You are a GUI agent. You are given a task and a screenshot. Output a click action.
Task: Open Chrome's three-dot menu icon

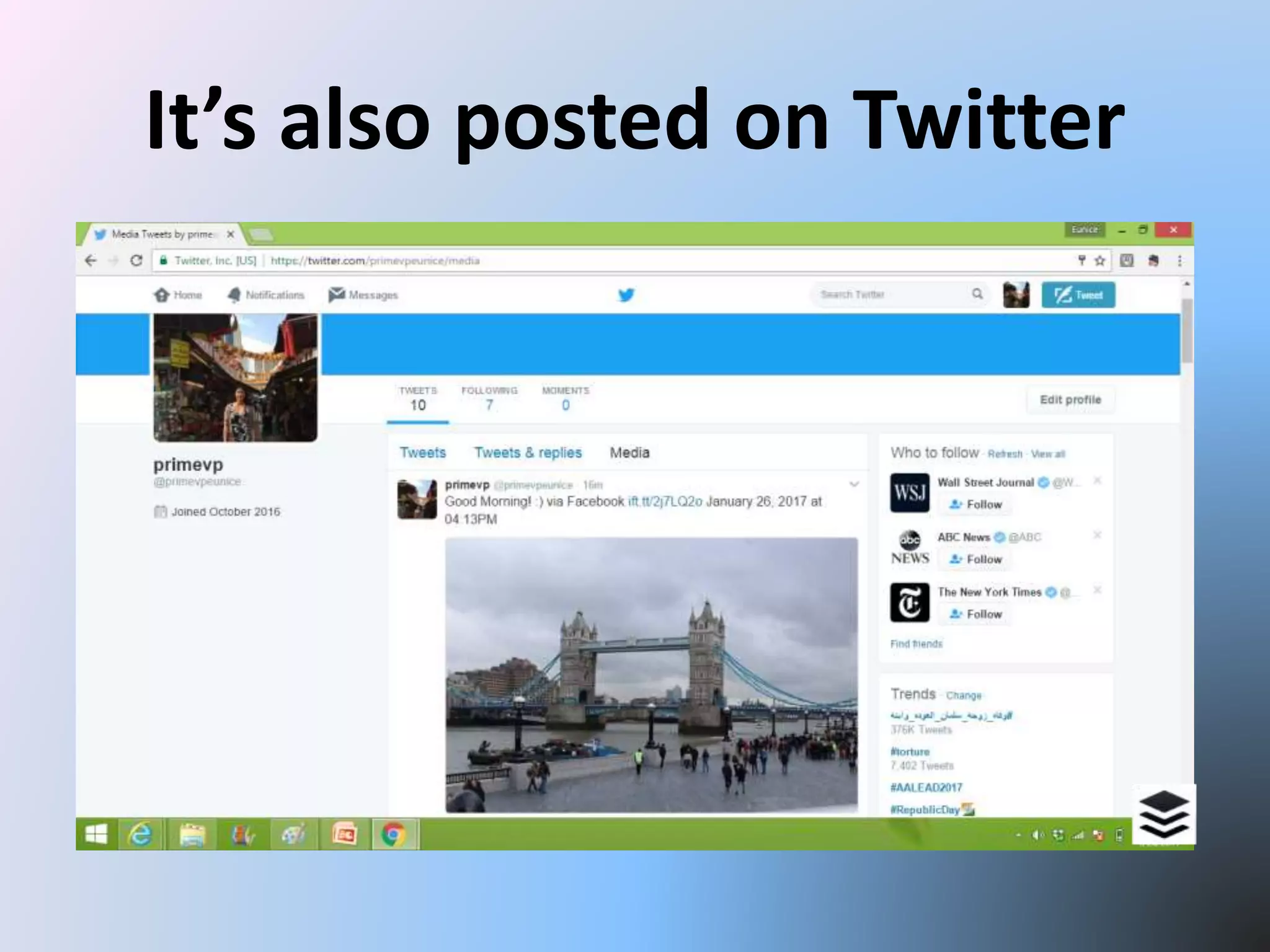click(1179, 261)
